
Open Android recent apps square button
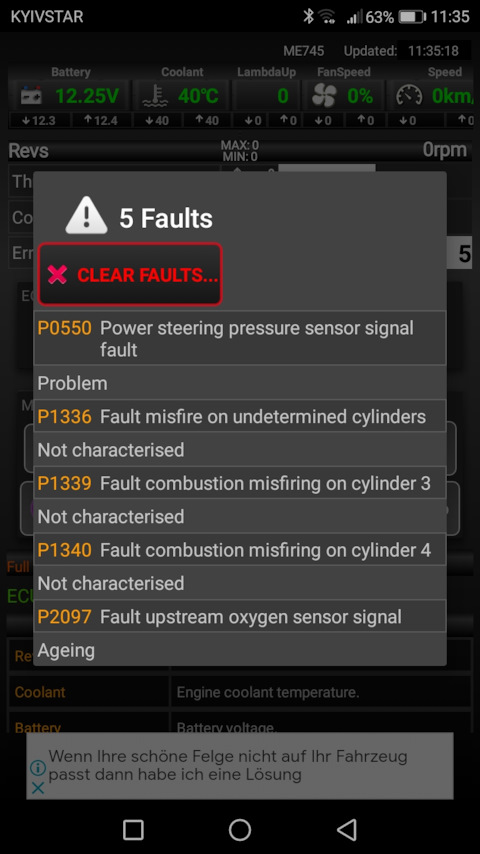133,830
